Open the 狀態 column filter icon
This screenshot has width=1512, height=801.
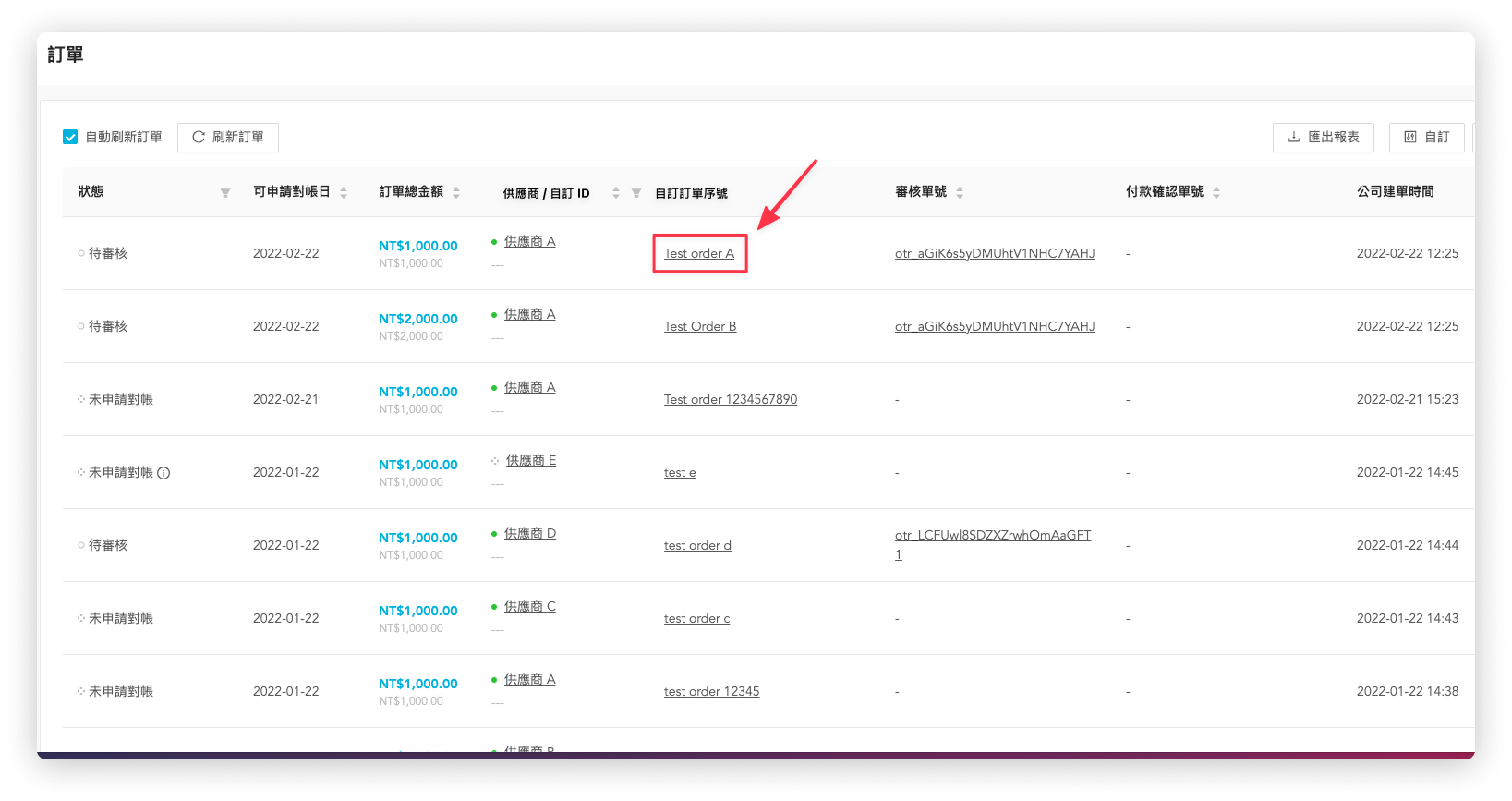[225, 193]
